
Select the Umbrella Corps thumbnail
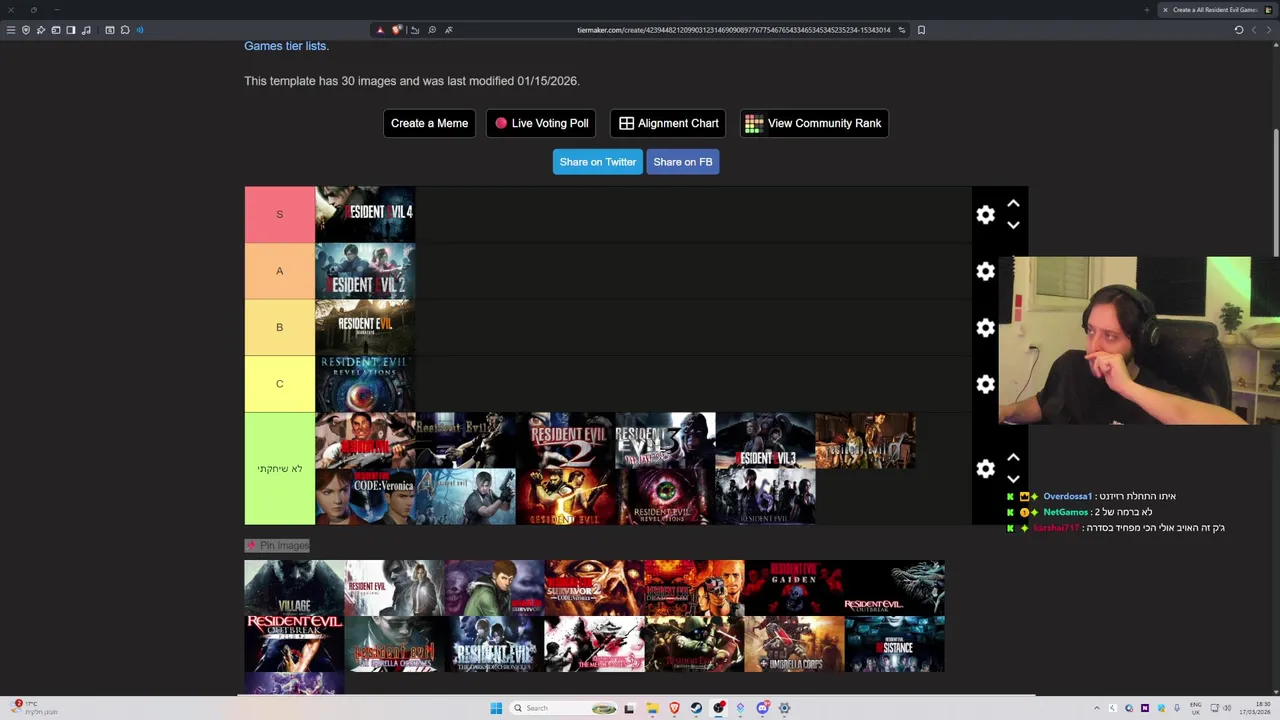794,644
